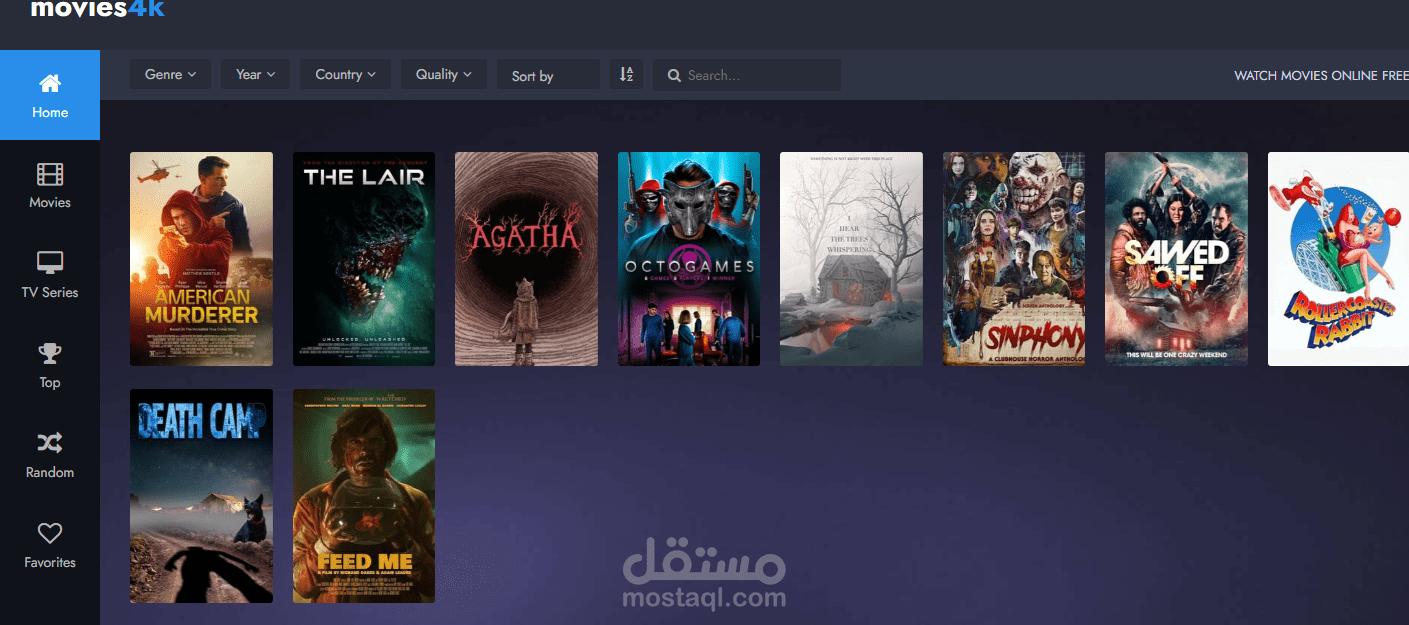Expand the Country dropdown
Viewport: 1409px width, 625px height.
coord(345,74)
